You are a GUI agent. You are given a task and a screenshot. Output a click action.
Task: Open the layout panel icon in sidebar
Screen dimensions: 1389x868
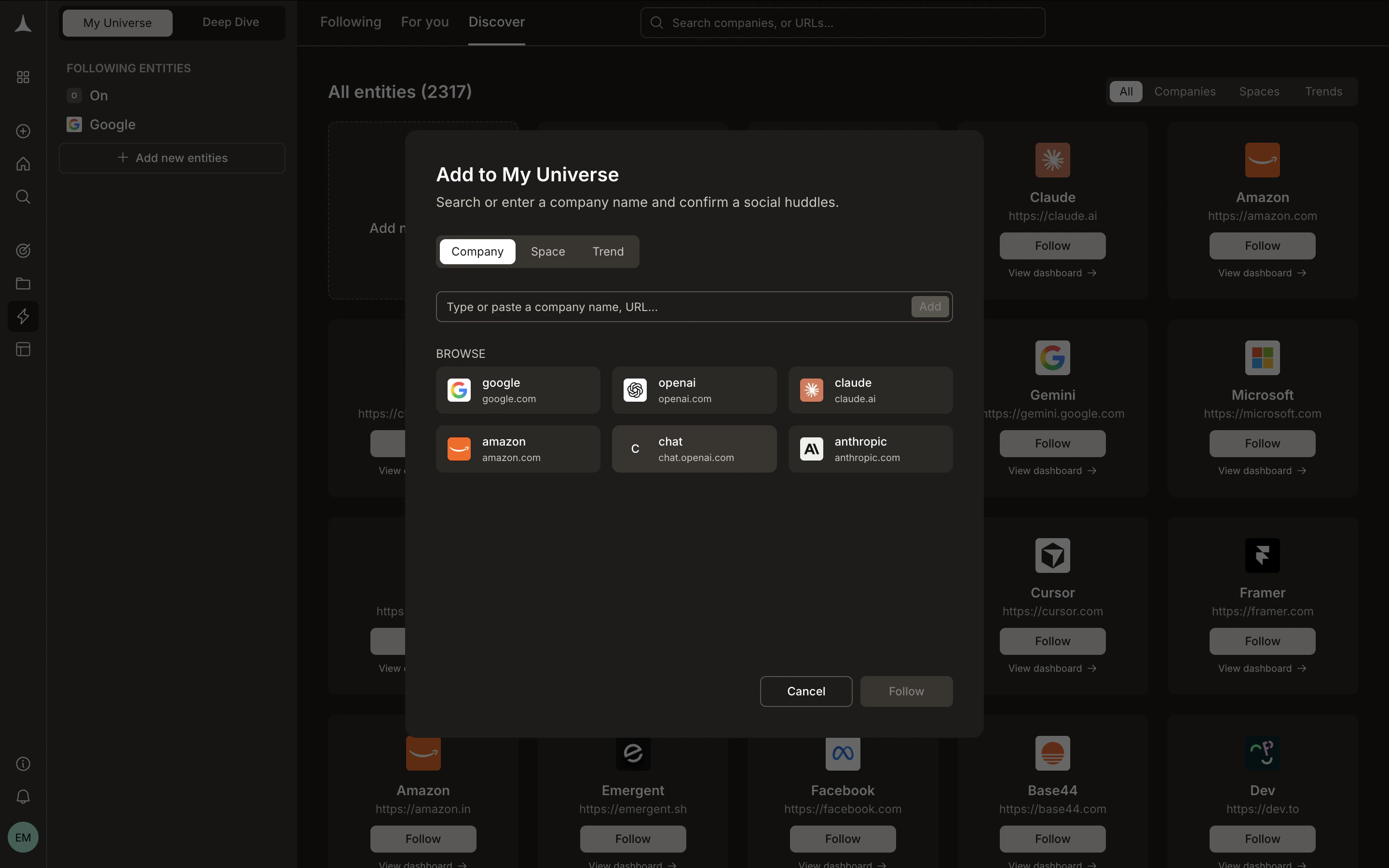click(x=23, y=349)
